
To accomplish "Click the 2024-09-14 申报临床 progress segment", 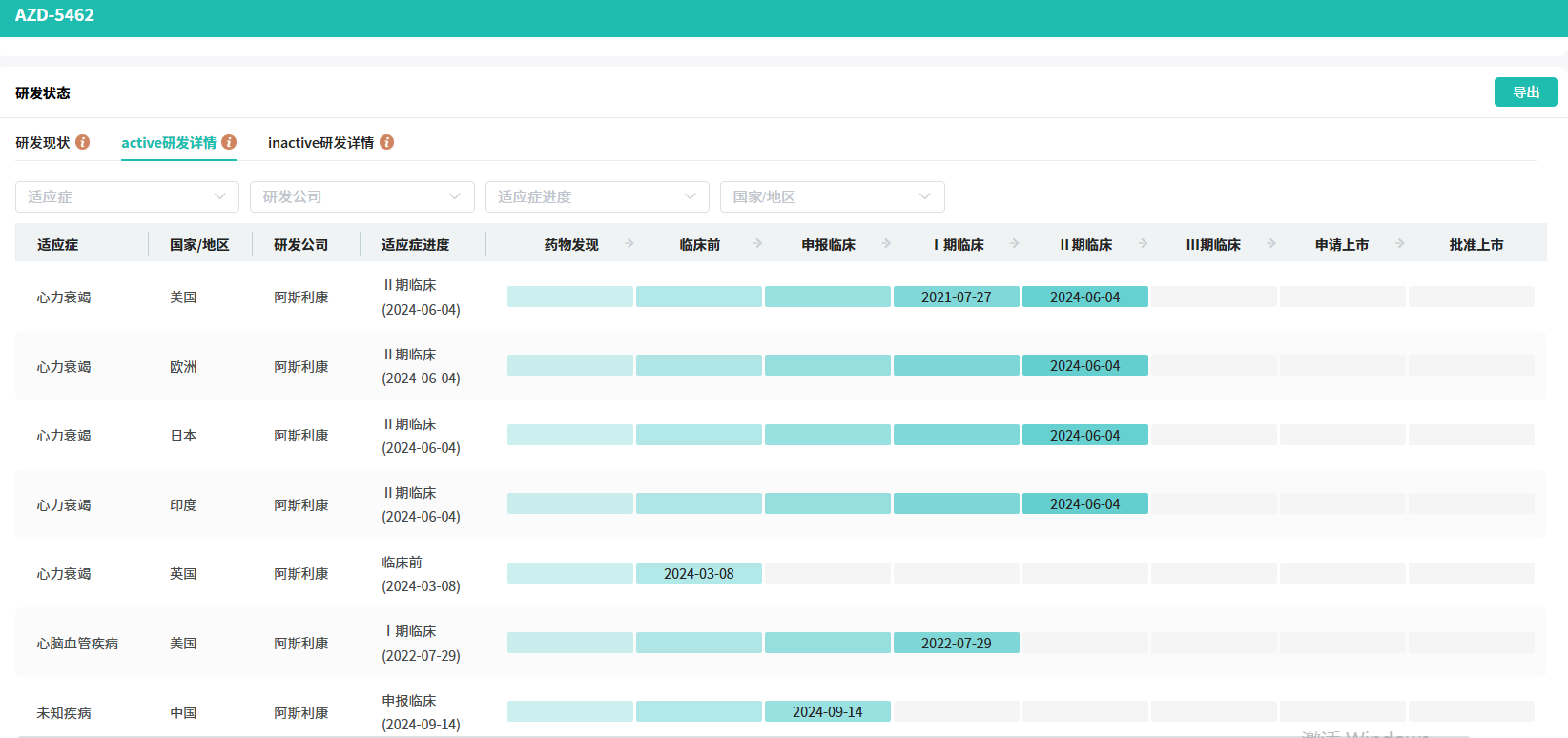I will pyautogui.click(x=827, y=712).
